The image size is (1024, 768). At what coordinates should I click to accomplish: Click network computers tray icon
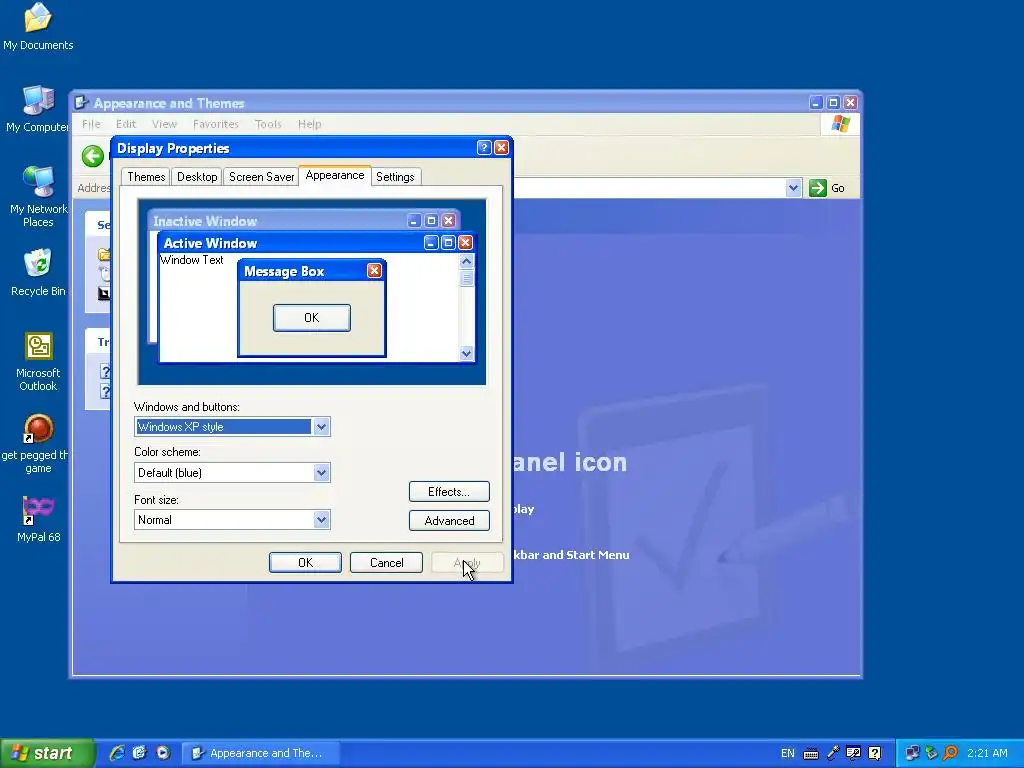coord(912,753)
